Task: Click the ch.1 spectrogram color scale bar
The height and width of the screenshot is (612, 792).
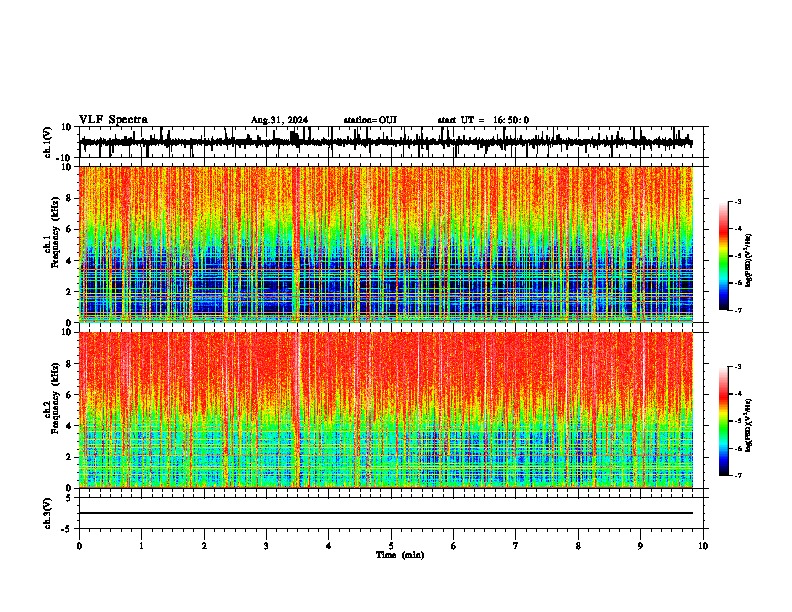Action: pos(723,256)
